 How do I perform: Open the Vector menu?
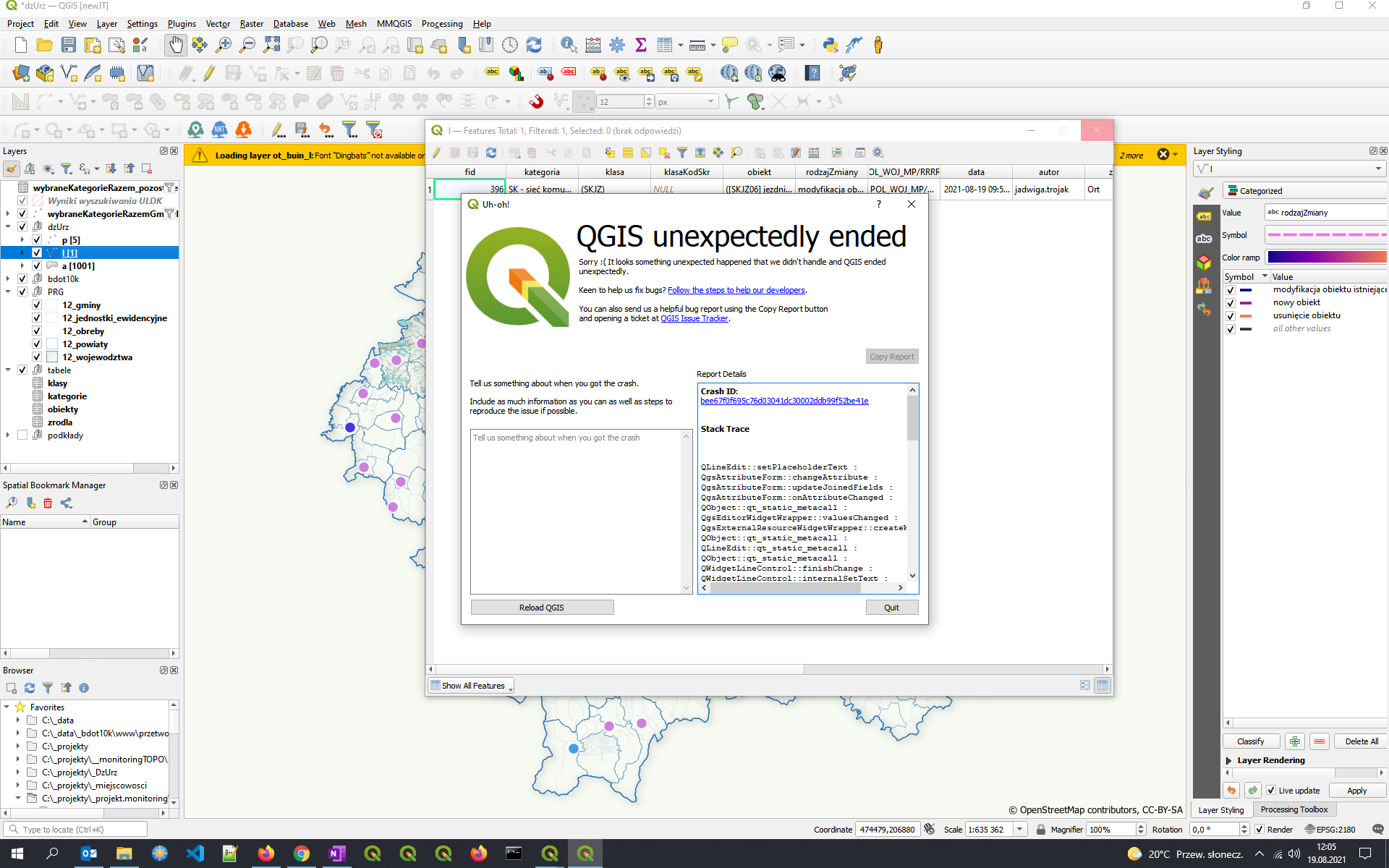(218, 23)
